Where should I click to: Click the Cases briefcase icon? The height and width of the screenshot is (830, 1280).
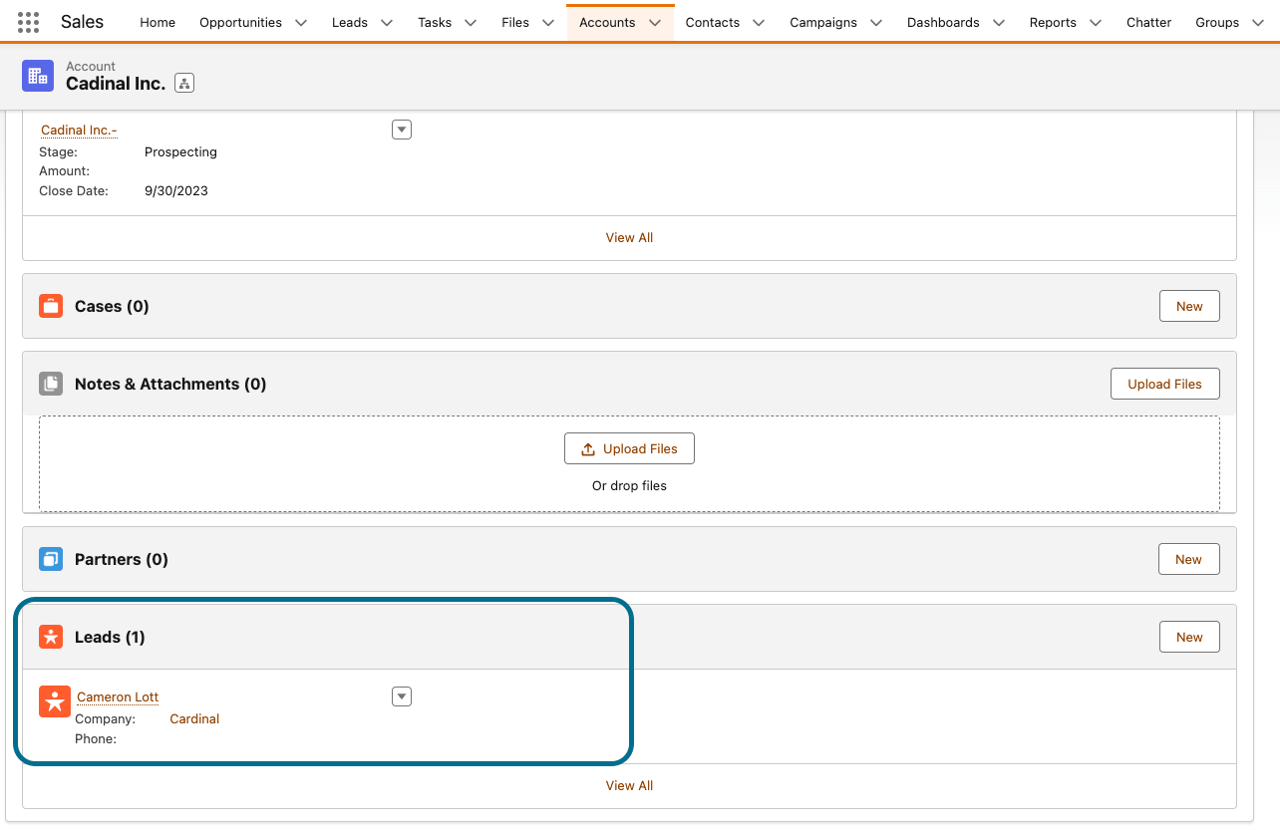[x=51, y=306]
